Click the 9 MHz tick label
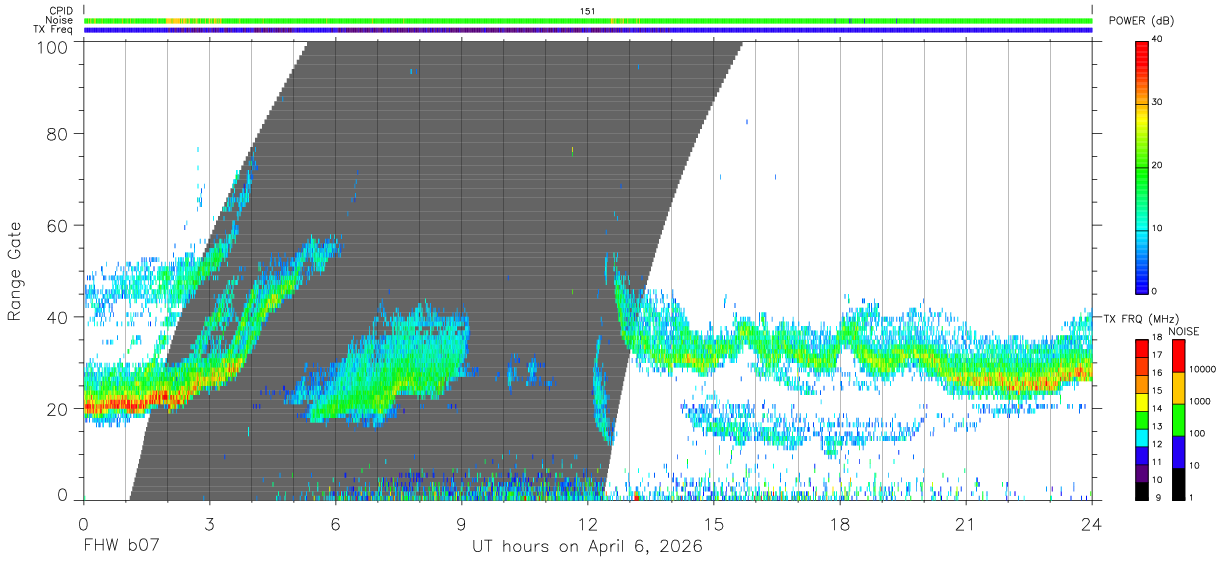 pos(1157,497)
